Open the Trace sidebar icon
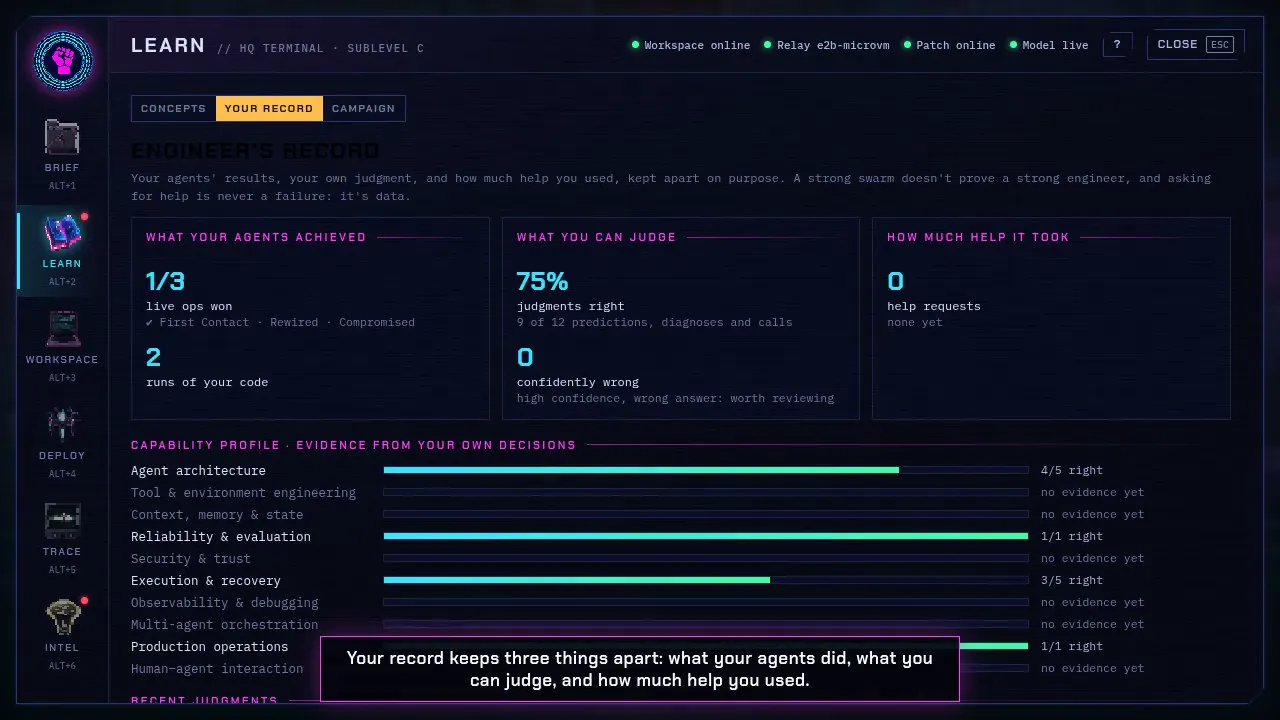 coord(62,522)
